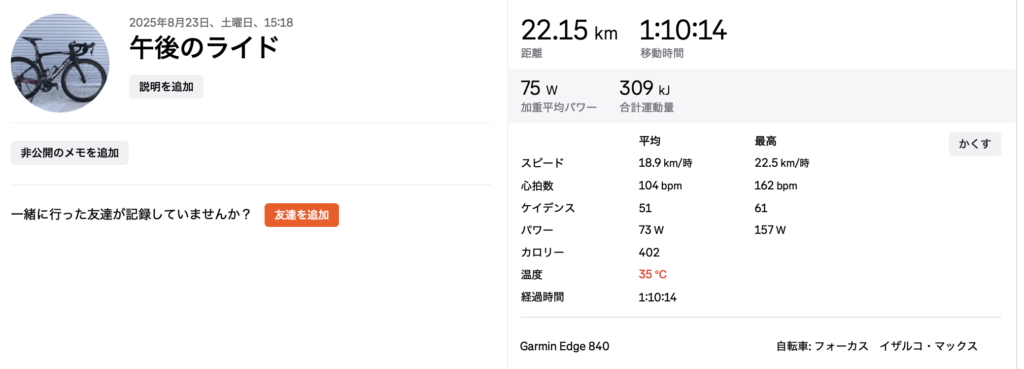Click the red 35 °C temperature value

[x=652, y=274]
